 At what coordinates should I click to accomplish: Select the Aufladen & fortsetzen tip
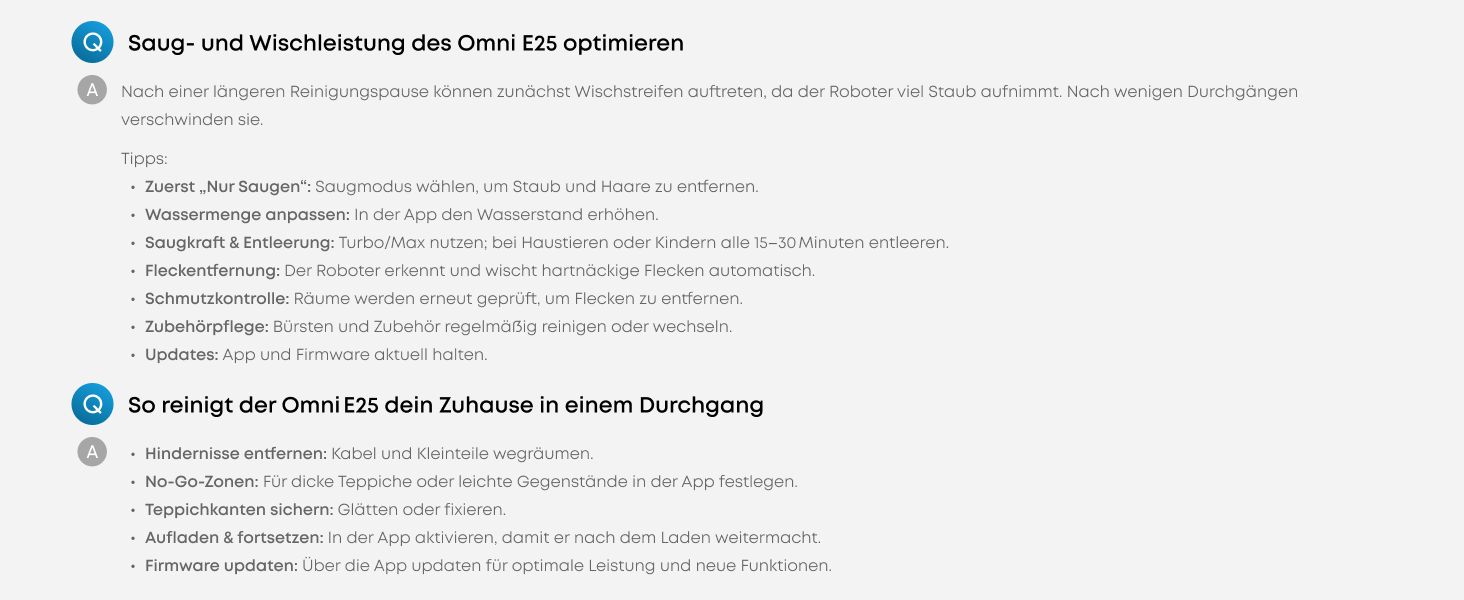234,538
